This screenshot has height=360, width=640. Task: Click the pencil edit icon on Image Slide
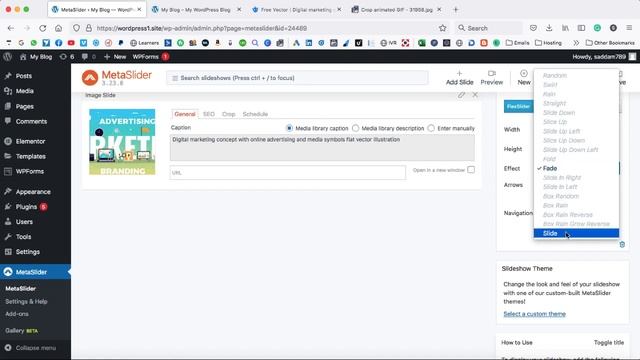[x=461, y=95]
